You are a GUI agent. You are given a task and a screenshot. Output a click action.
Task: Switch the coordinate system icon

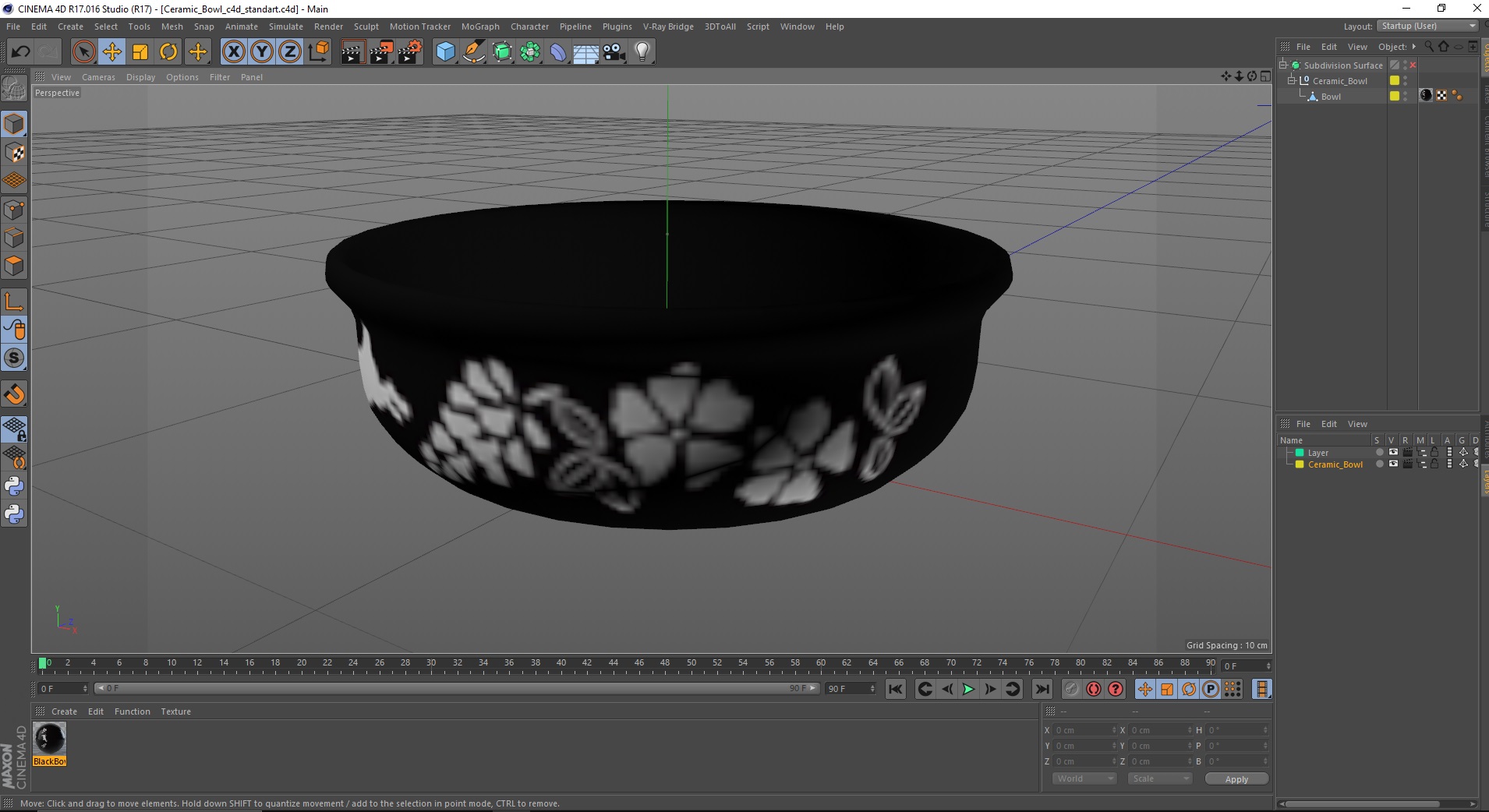tap(318, 52)
